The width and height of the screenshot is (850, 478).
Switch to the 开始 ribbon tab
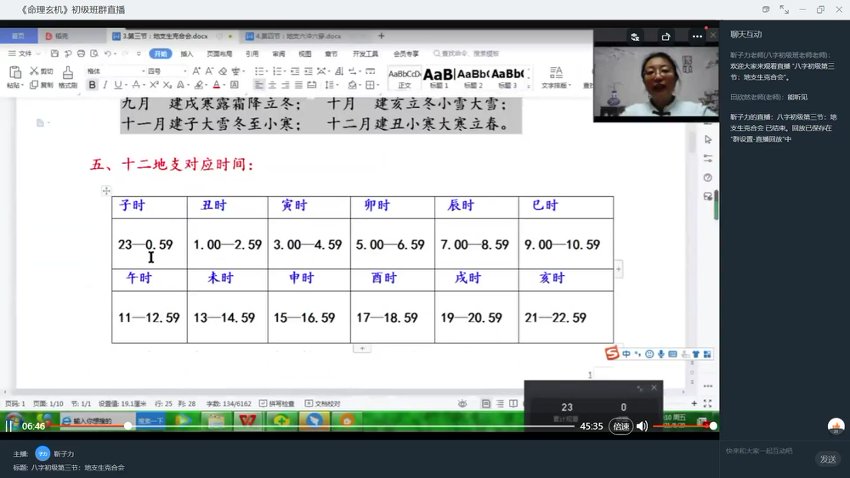point(161,53)
